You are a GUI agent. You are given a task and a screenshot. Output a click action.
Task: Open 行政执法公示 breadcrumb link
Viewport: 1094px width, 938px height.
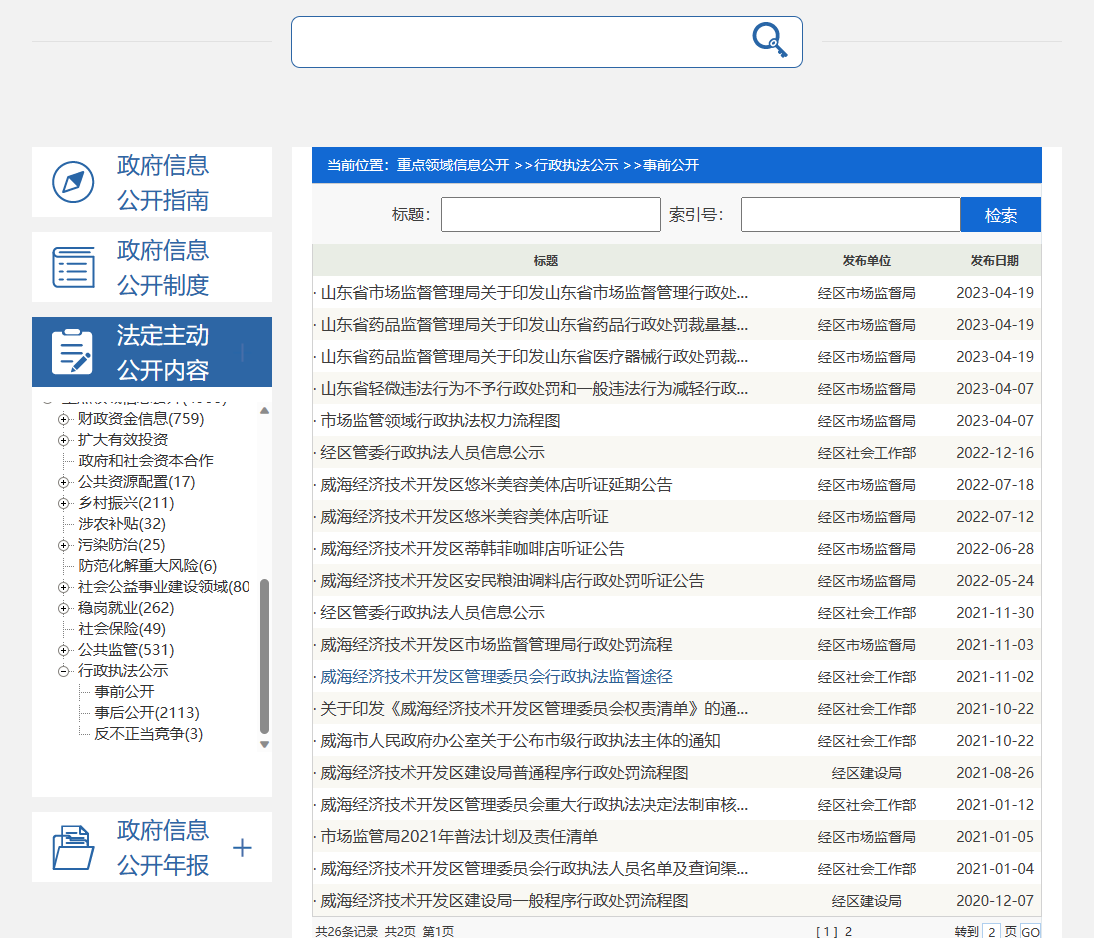[x=576, y=165]
